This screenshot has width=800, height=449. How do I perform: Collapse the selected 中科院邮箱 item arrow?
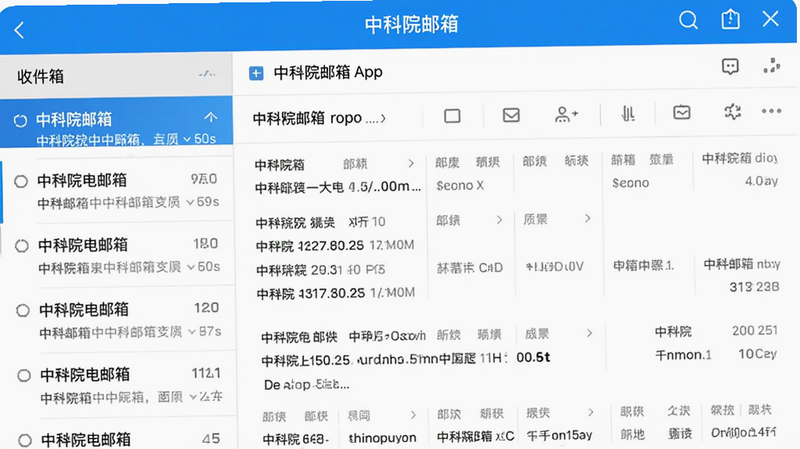coord(211,117)
